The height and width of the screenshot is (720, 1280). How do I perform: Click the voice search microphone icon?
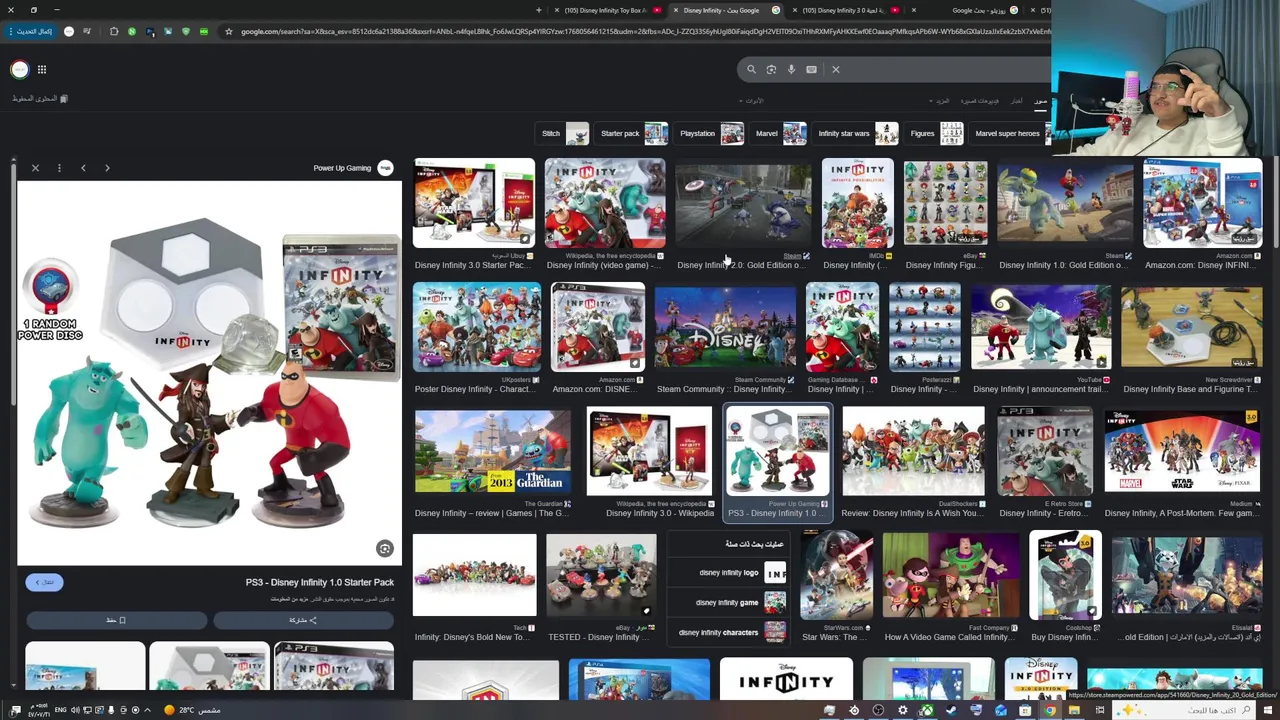tap(791, 69)
